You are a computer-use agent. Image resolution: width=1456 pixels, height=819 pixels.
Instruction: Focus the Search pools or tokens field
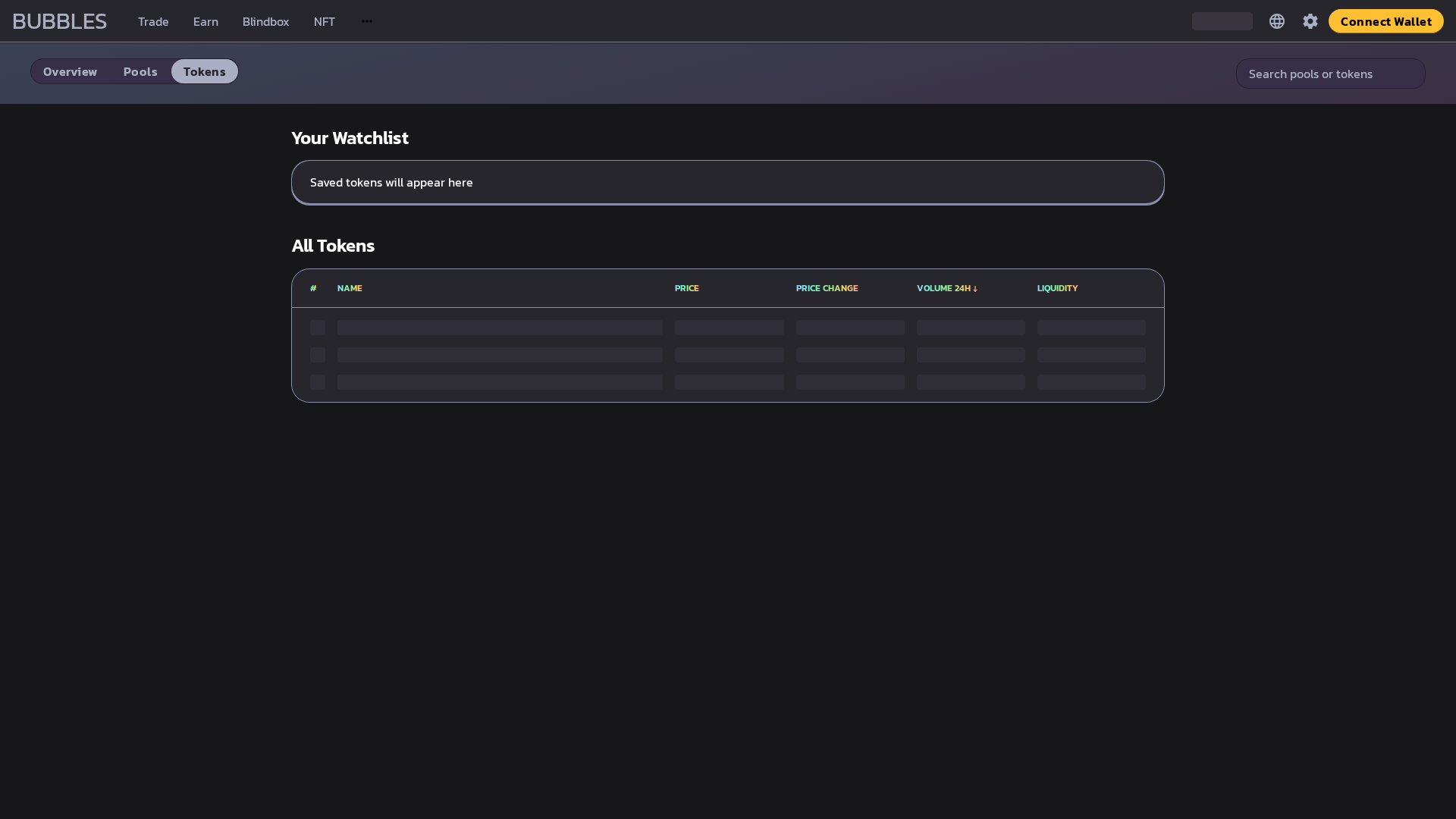pyautogui.click(x=1330, y=74)
